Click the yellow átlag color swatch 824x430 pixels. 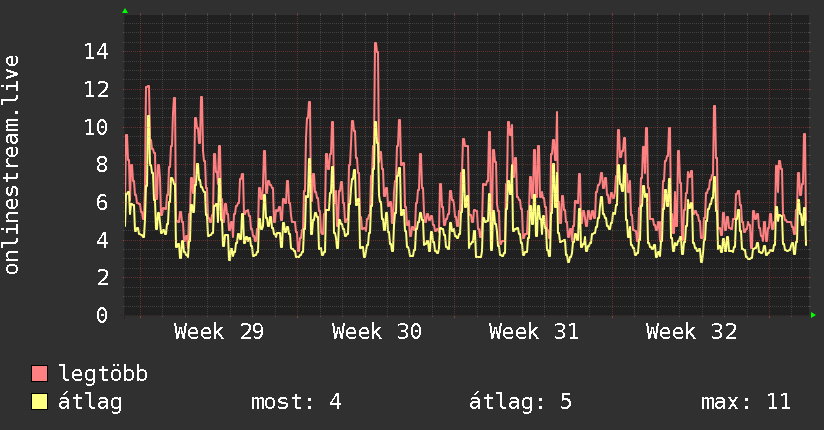[x=39, y=401]
